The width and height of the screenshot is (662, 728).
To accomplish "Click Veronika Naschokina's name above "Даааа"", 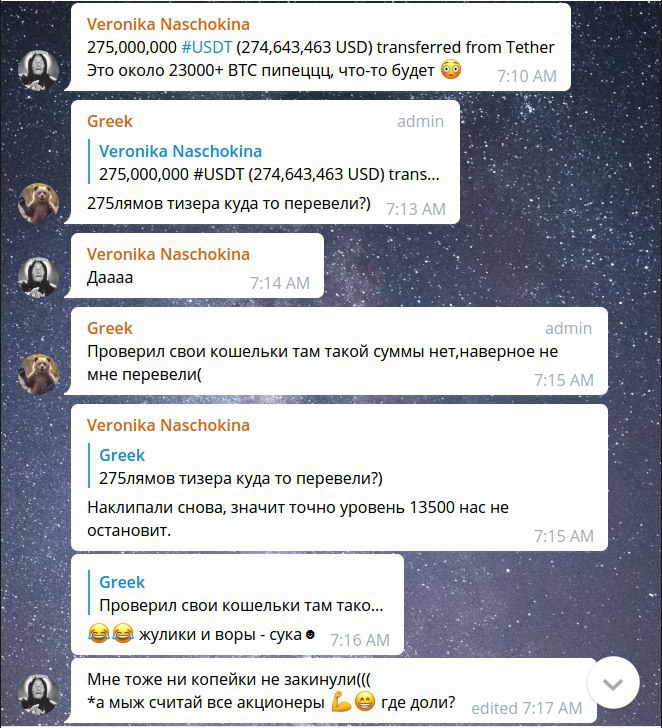I will pos(168,254).
